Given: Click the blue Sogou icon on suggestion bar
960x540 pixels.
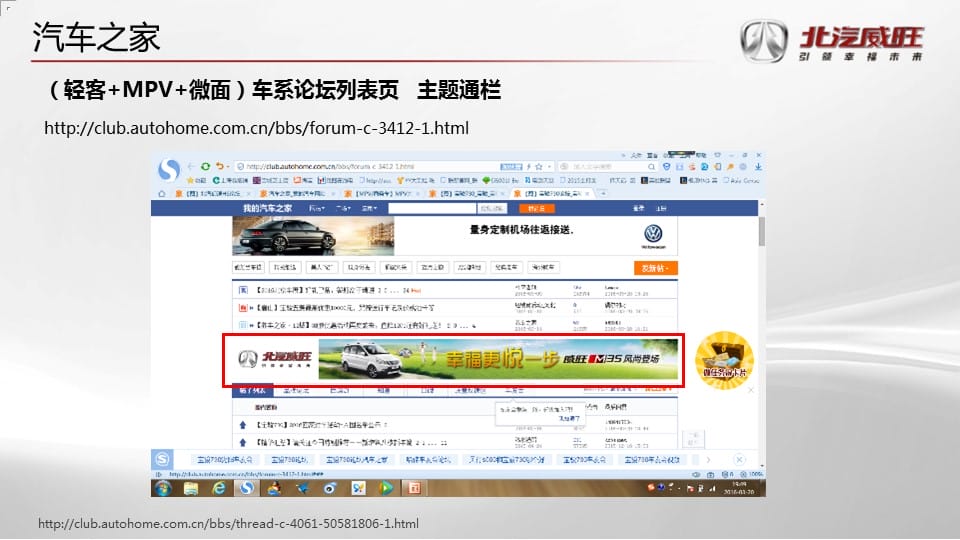Looking at the screenshot, I should pos(162,459).
